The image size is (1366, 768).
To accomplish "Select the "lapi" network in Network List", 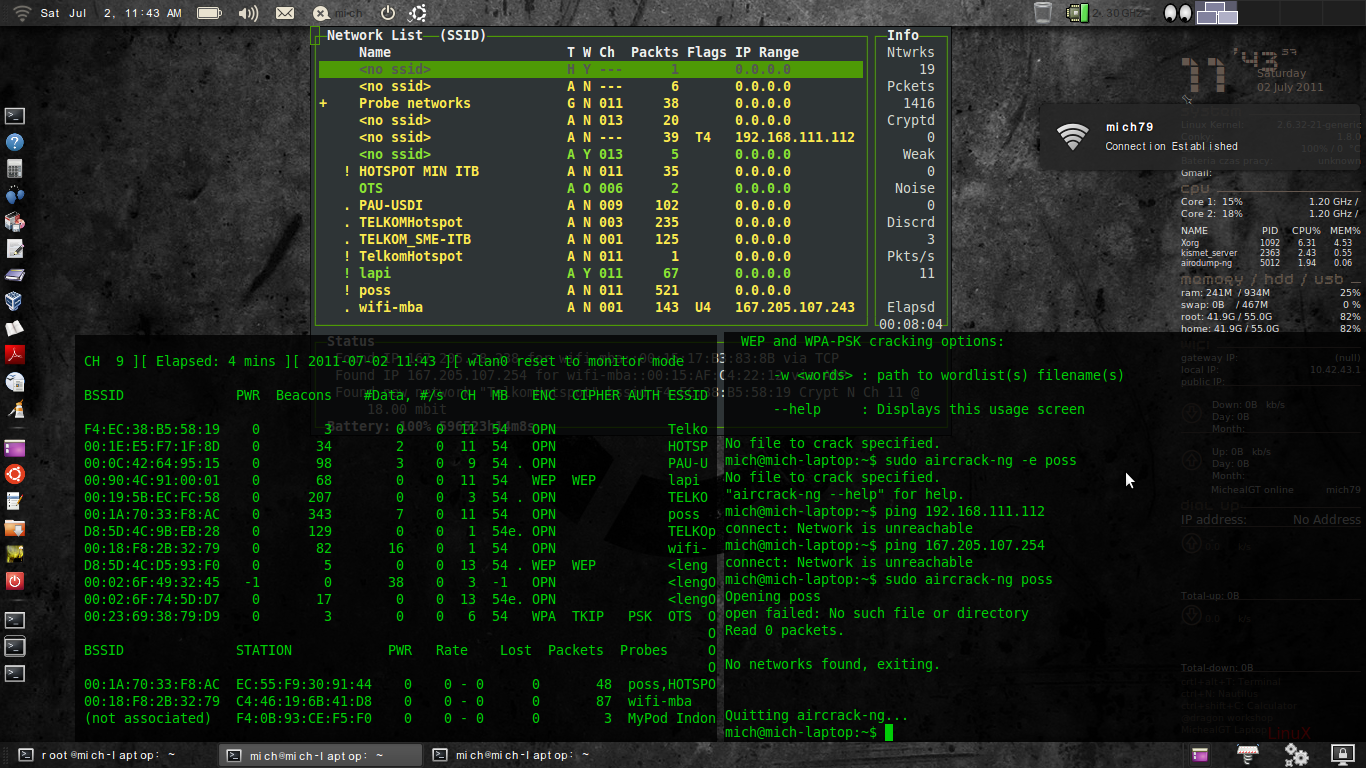I will 375,274.
